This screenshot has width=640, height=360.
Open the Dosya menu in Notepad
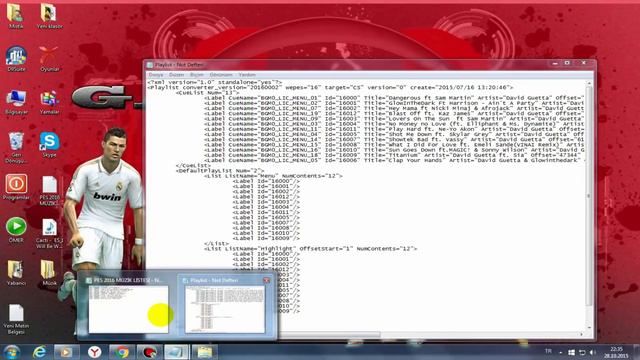(x=156, y=75)
